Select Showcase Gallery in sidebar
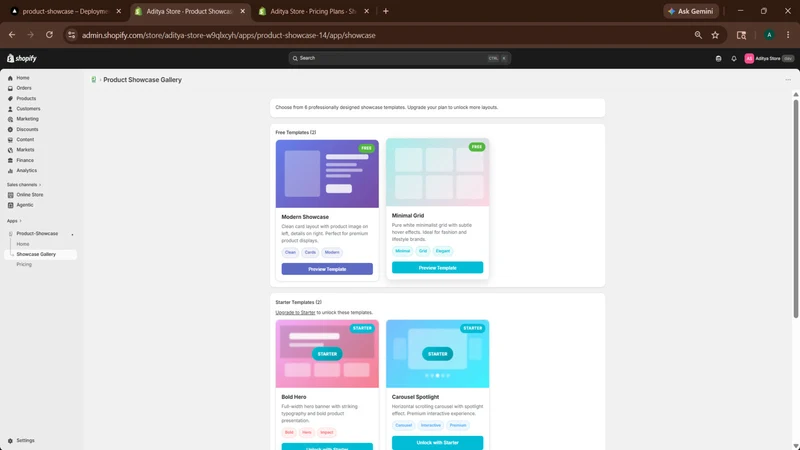Image resolution: width=800 pixels, height=450 pixels. click(36, 254)
